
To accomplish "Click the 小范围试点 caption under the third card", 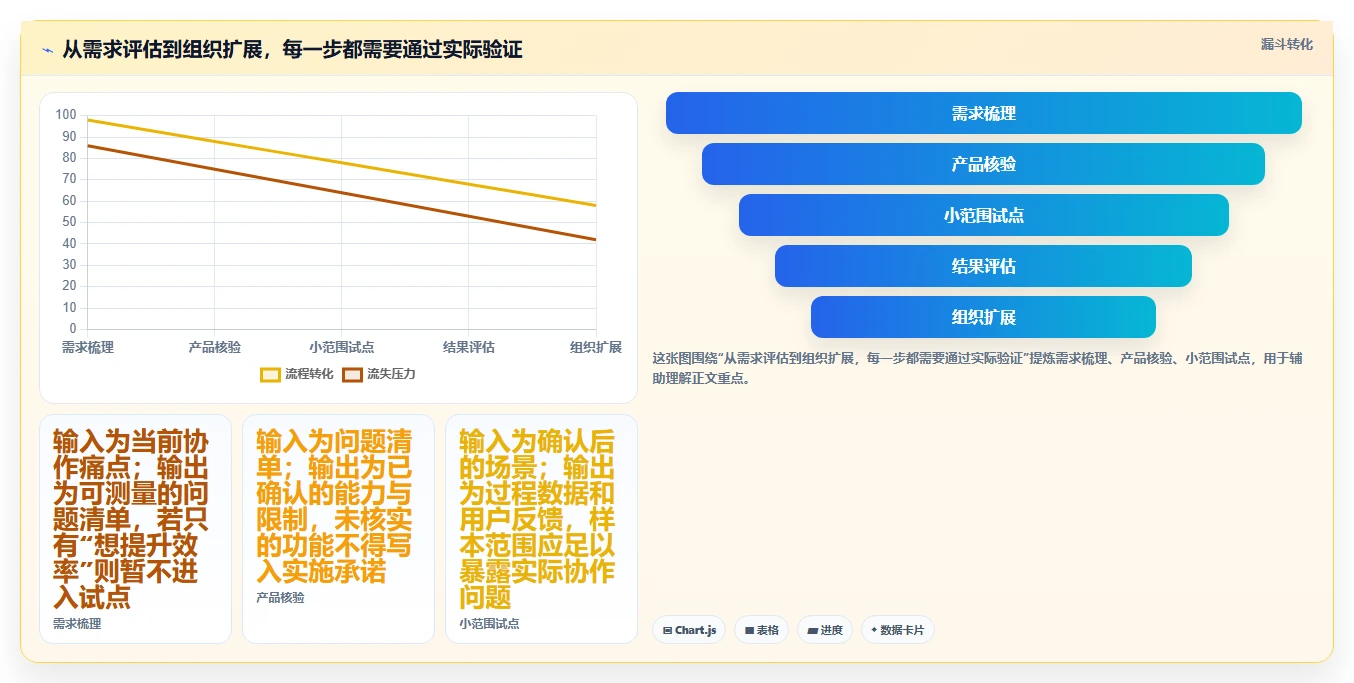I will [x=489, y=624].
